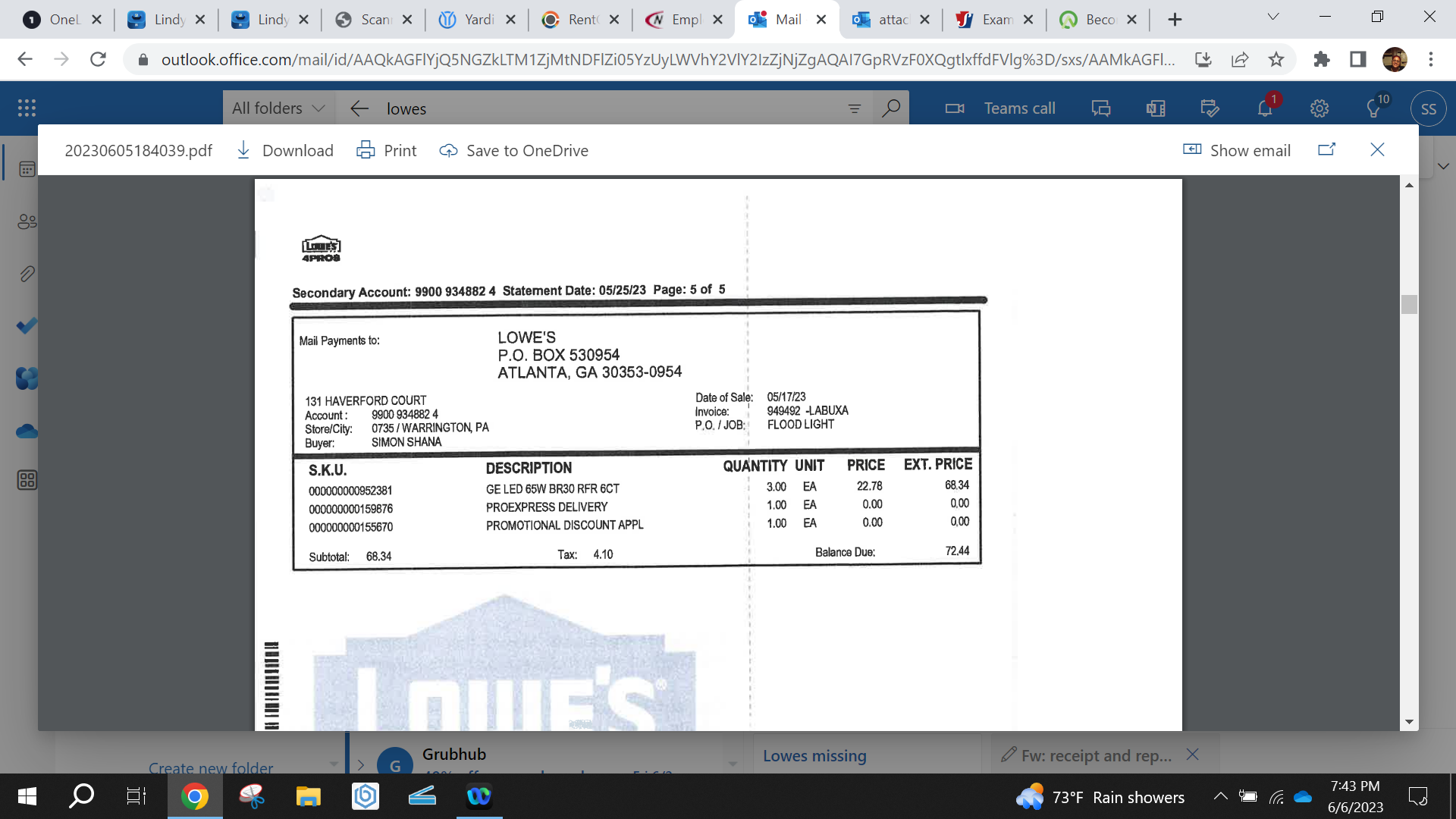
Task: Expand the All folders dropdown
Action: click(x=278, y=108)
